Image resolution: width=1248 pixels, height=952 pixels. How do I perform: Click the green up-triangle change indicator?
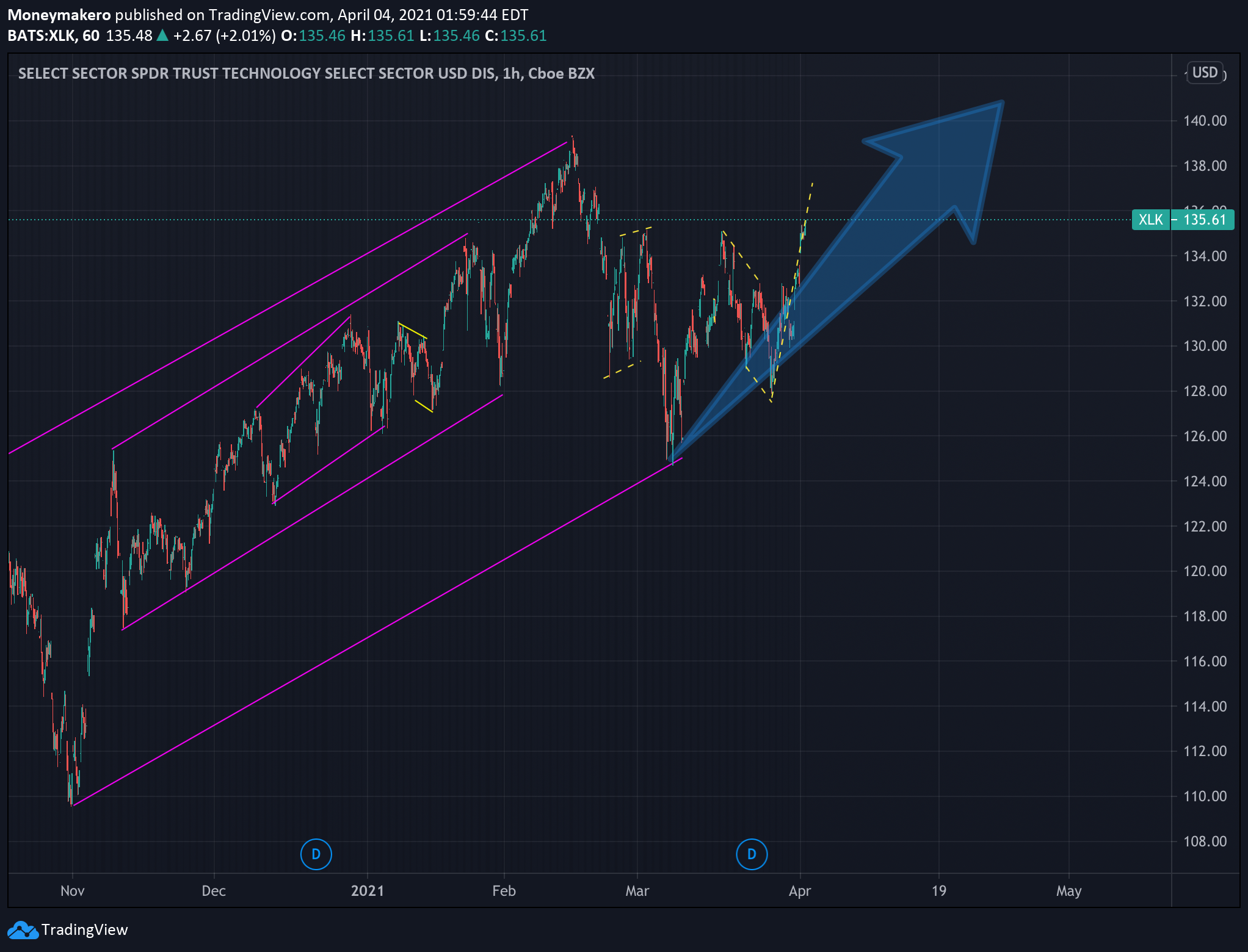(x=162, y=35)
